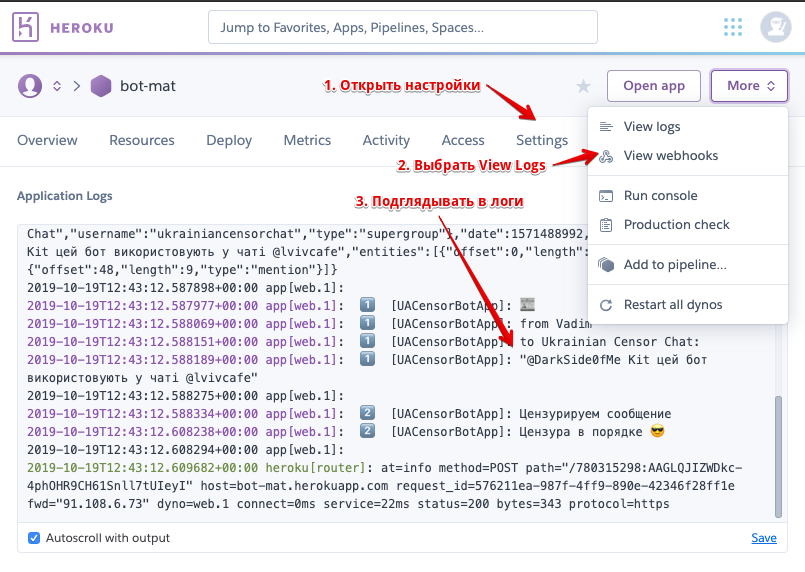Click the Restart all dynos refresh icon
The image size is (805, 572).
[x=606, y=305]
